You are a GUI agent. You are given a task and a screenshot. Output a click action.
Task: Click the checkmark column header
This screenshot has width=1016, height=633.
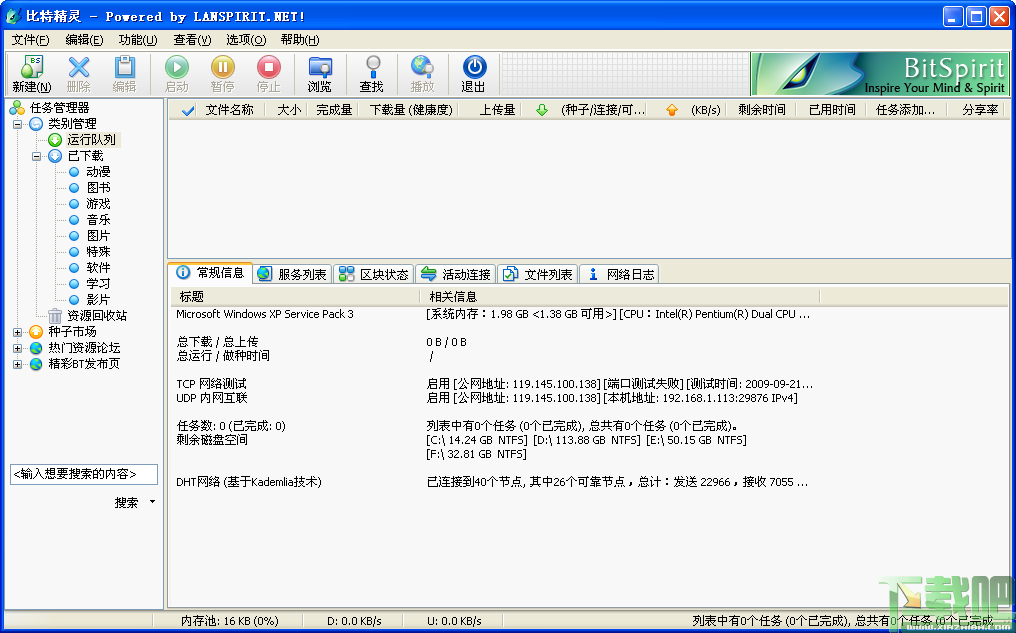tap(188, 110)
